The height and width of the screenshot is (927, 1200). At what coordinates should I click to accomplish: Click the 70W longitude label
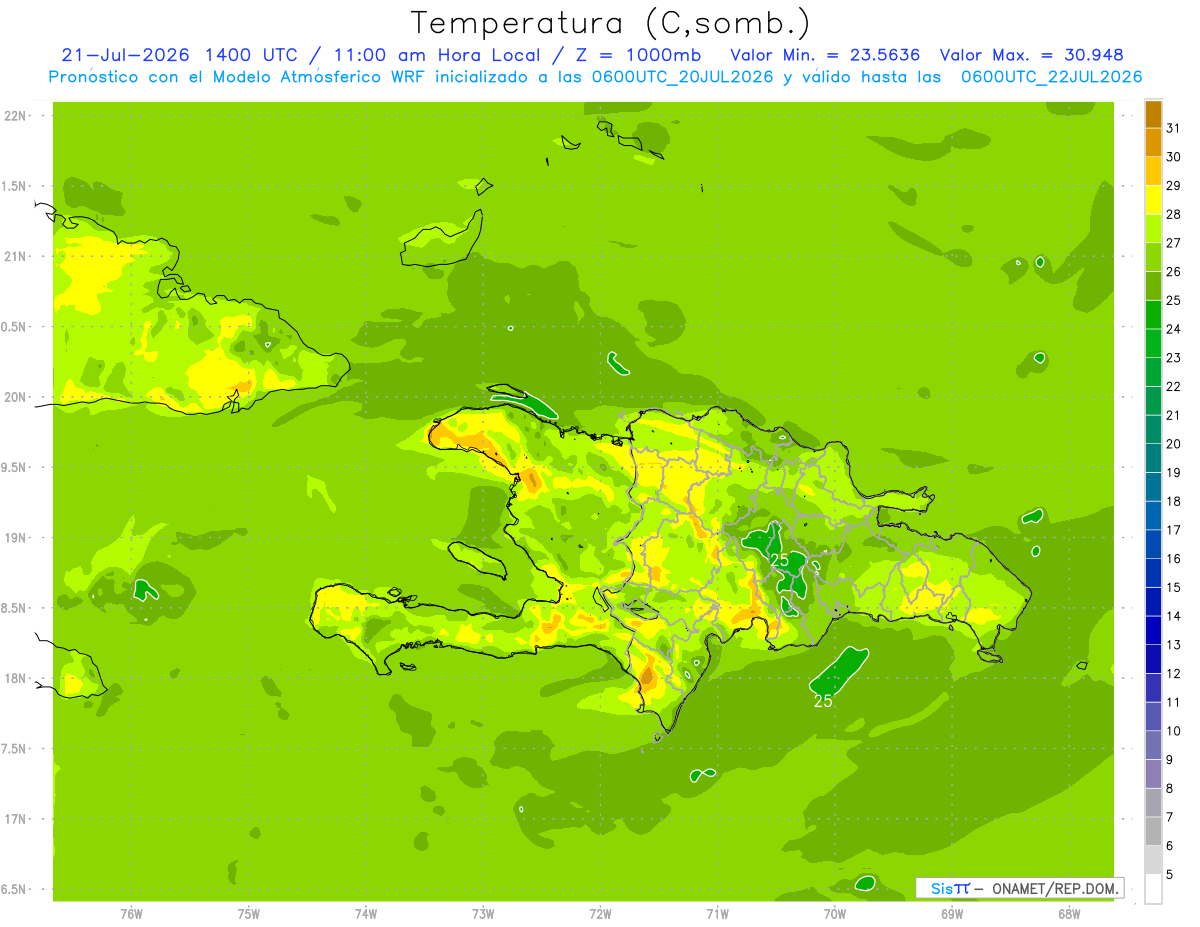(834, 913)
